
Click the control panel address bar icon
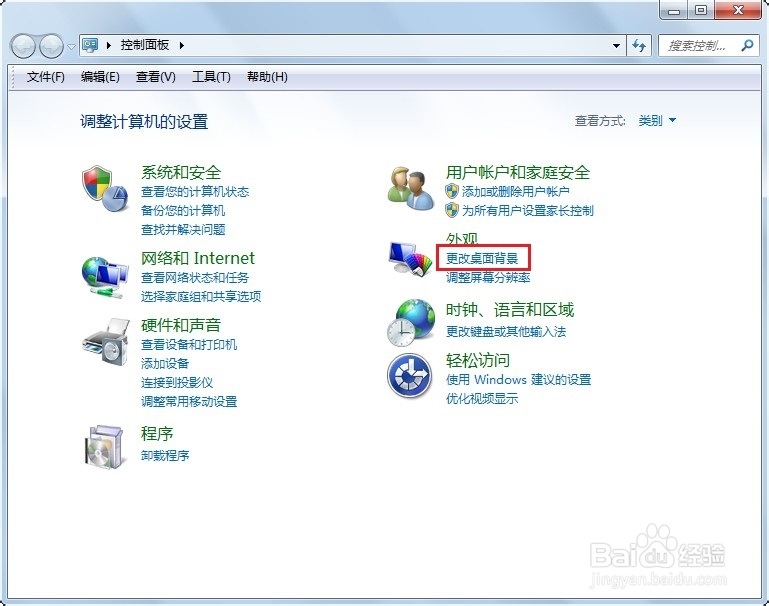coord(90,45)
